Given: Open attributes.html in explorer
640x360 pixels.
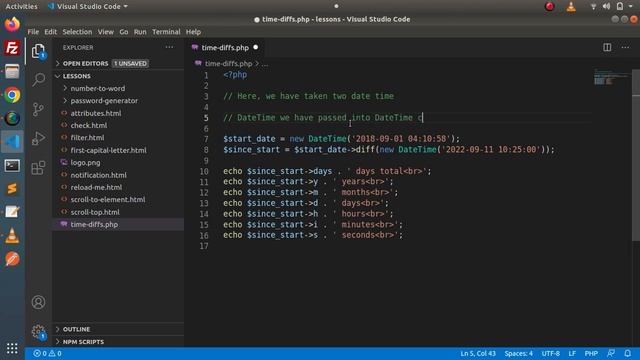Looking at the screenshot, I should pyautogui.click(x=96, y=113).
